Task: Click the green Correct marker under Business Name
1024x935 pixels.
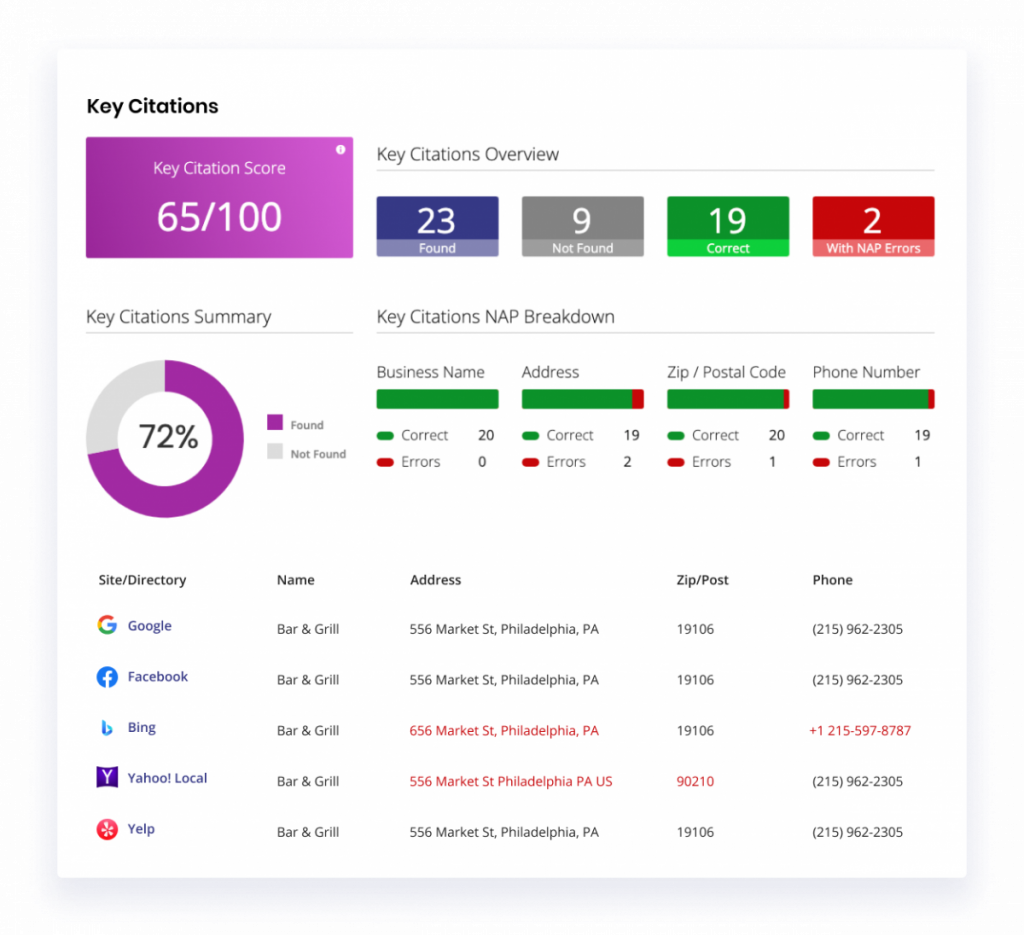Action: coord(385,436)
